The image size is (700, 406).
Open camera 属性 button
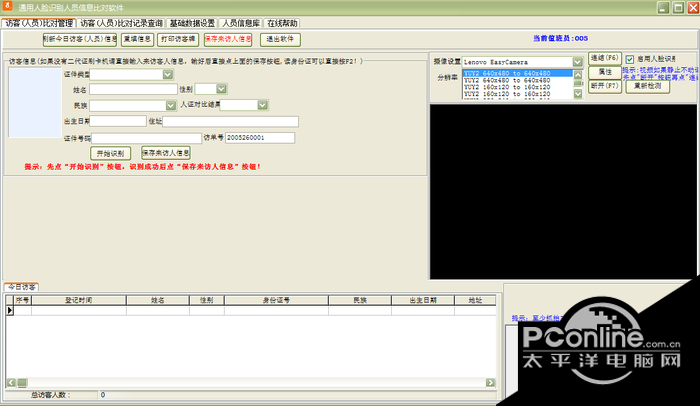(604, 72)
